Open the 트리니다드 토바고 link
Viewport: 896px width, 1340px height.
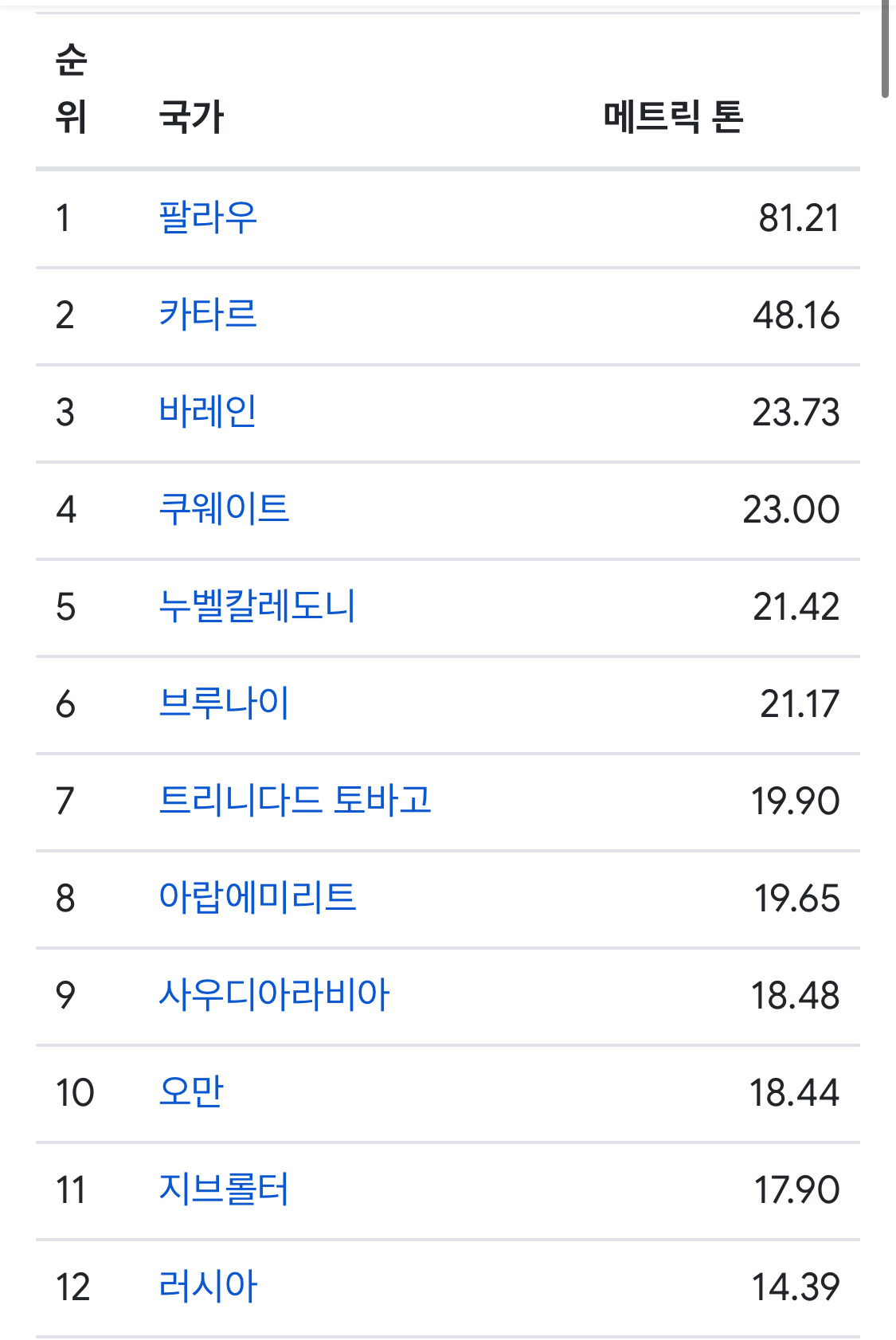coord(295,801)
